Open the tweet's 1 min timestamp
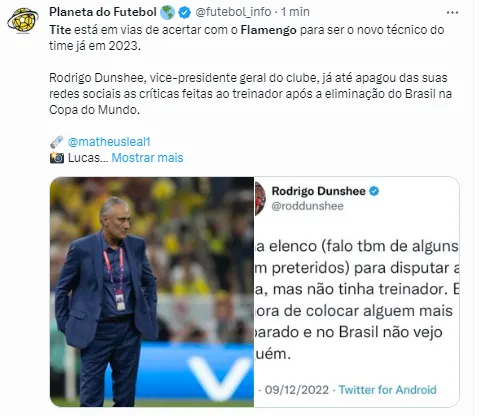 [295, 12]
